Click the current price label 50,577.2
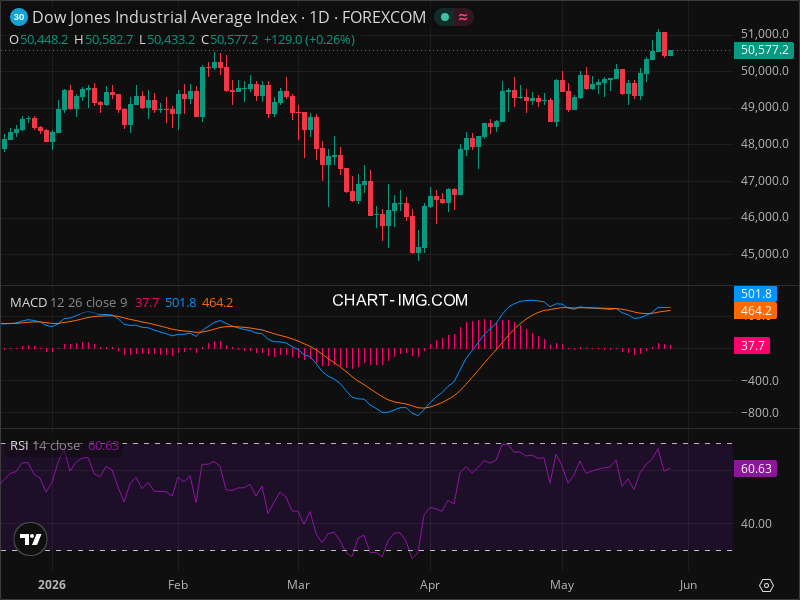The height and width of the screenshot is (600, 800). coord(764,50)
